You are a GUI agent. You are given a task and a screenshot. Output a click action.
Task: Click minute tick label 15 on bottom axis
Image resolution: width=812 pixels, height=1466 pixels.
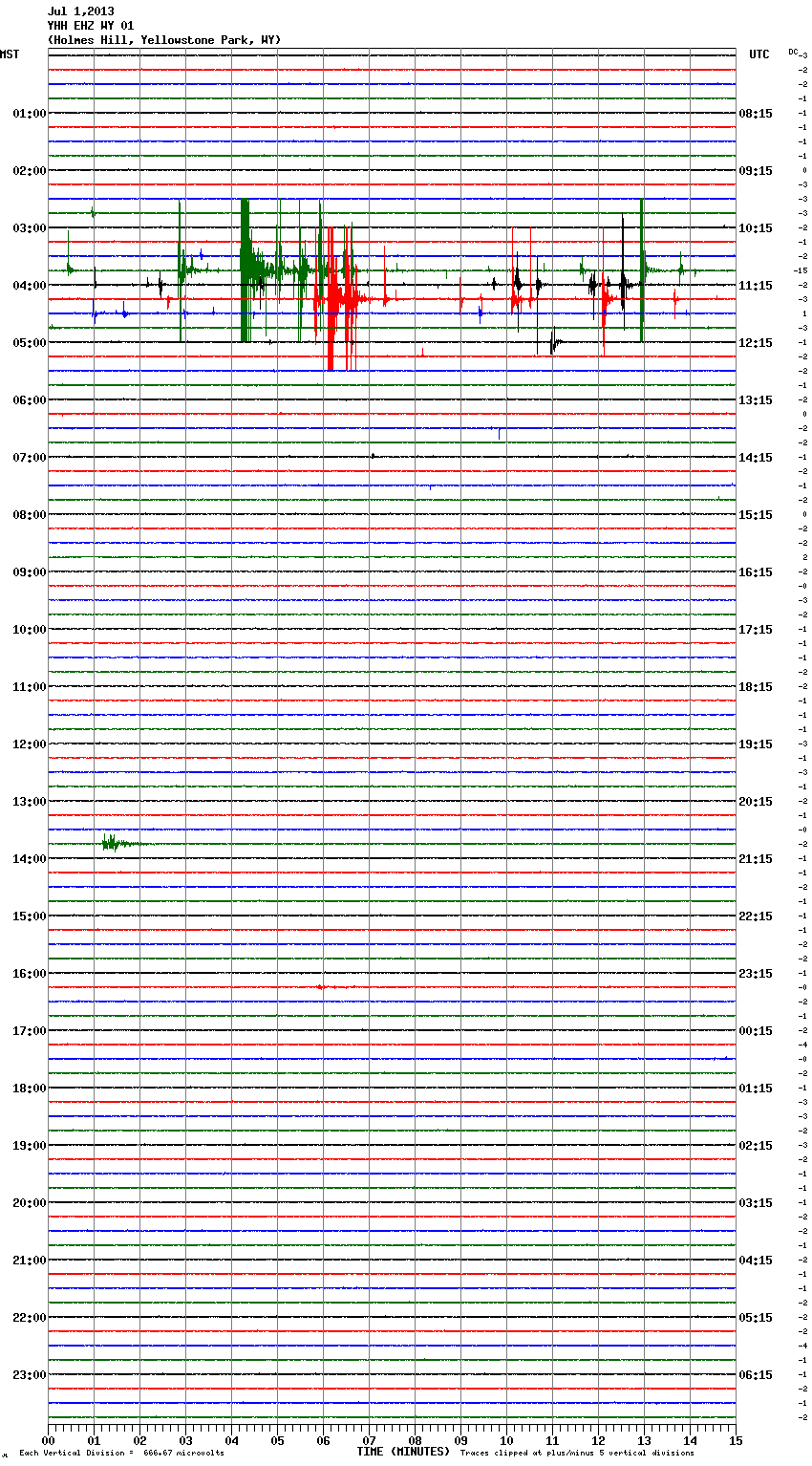pyautogui.click(x=736, y=1440)
